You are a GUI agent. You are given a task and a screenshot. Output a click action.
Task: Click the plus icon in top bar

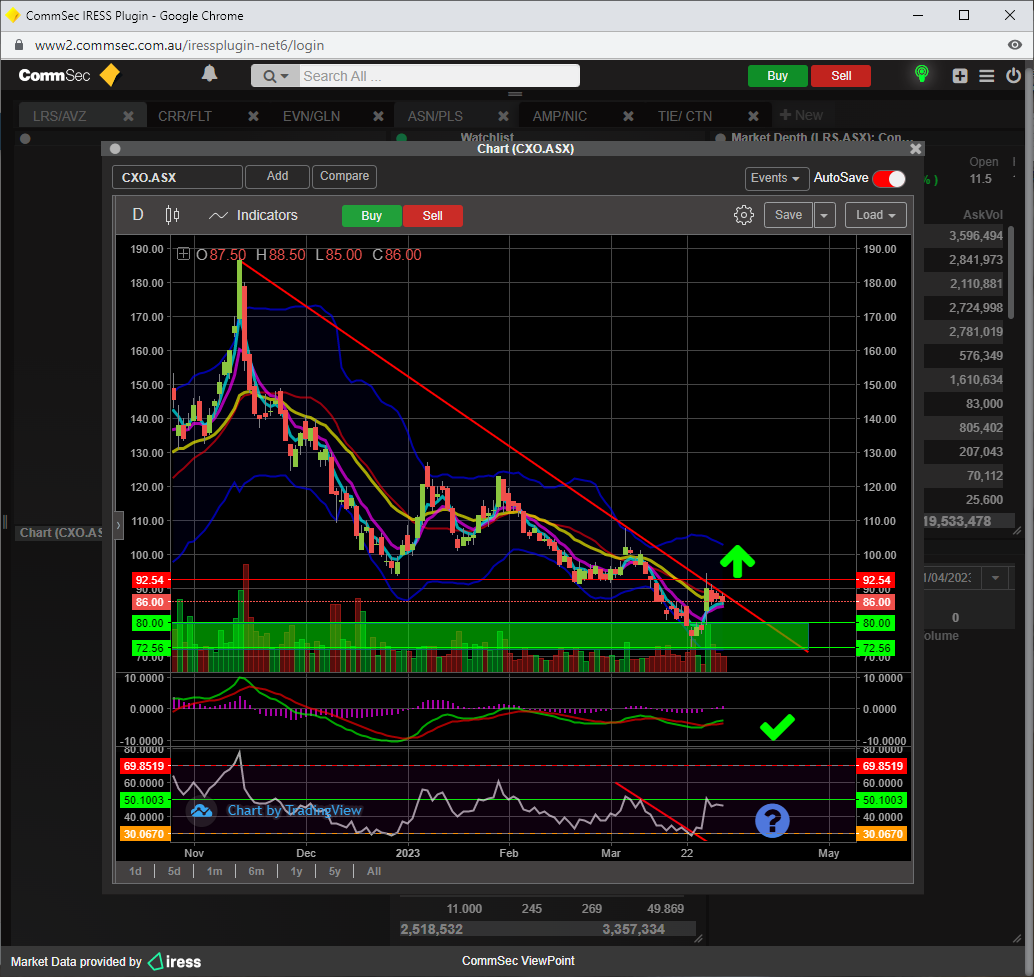coord(960,76)
